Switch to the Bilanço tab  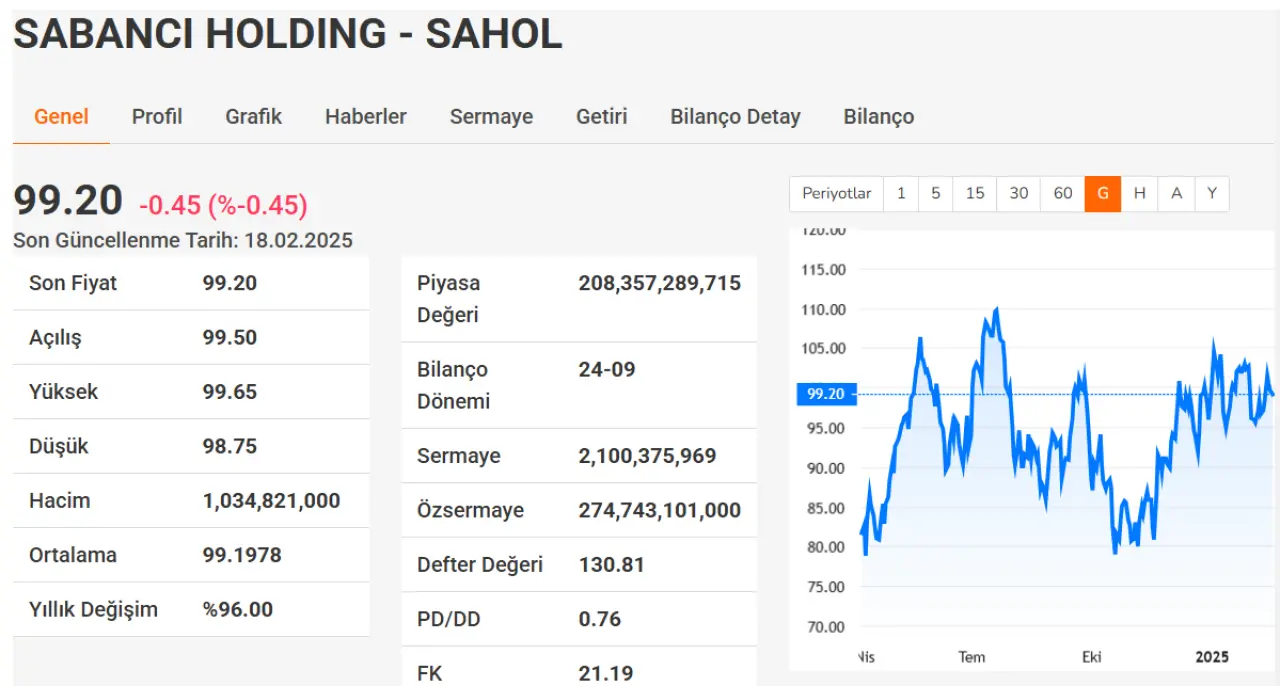[x=878, y=117]
